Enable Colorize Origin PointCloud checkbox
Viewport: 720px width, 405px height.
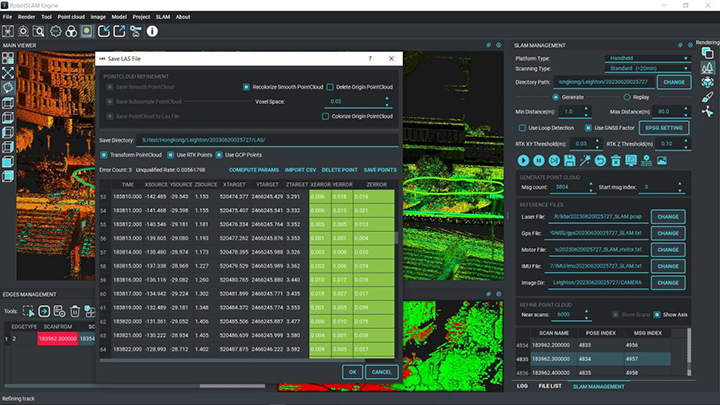[x=326, y=116]
